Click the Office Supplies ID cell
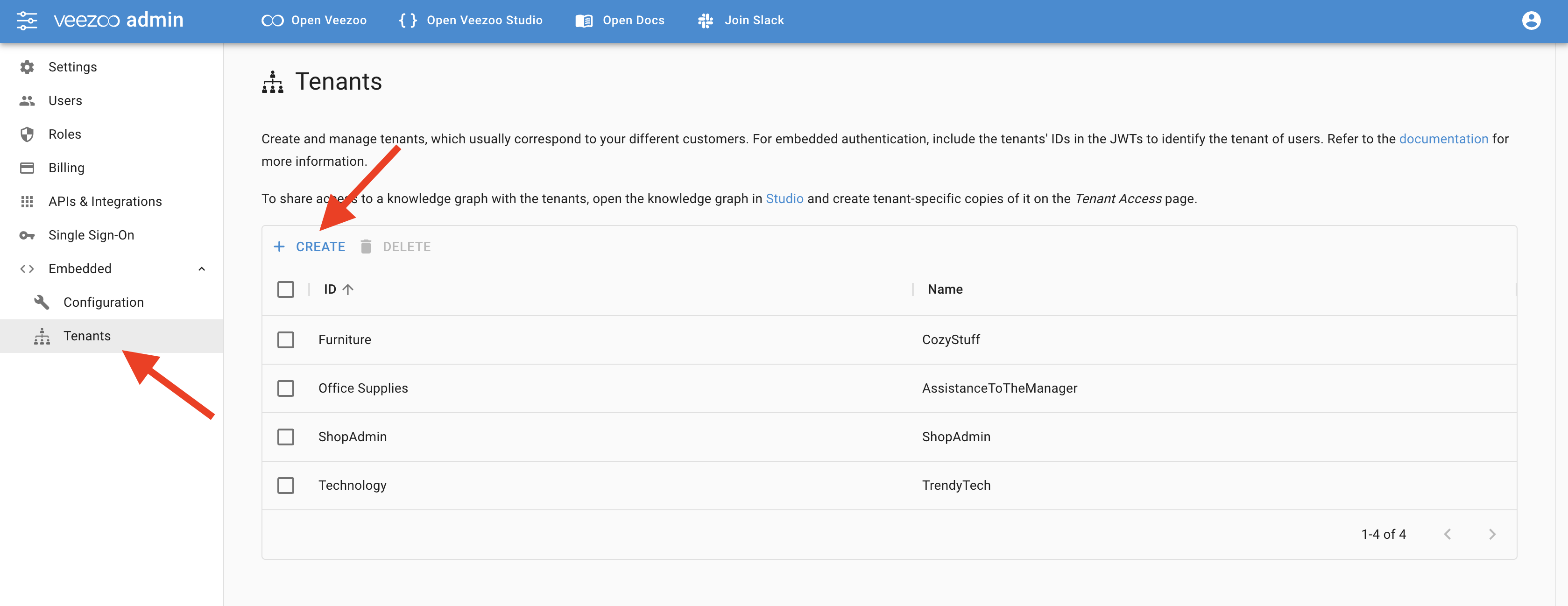 (x=363, y=388)
